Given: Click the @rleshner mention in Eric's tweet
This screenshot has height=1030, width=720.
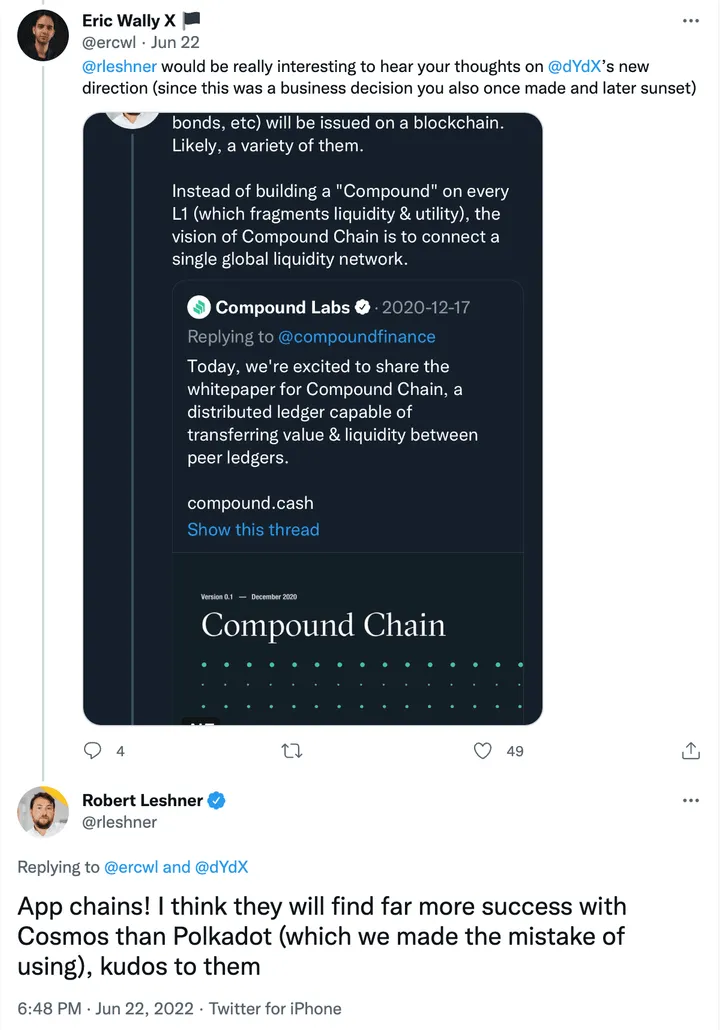Looking at the screenshot, I should coord(119,67).
